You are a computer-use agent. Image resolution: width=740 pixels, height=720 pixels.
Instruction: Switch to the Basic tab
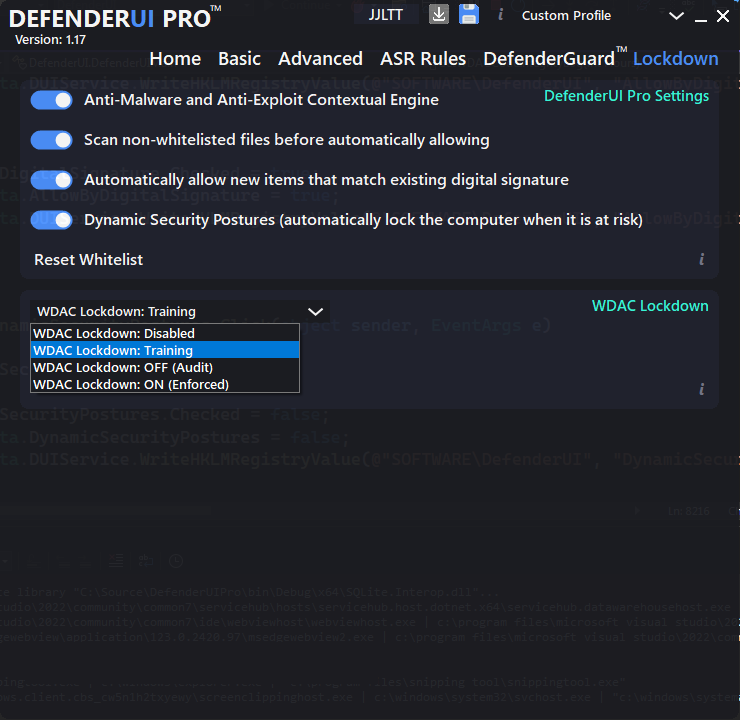pos(239,59)
